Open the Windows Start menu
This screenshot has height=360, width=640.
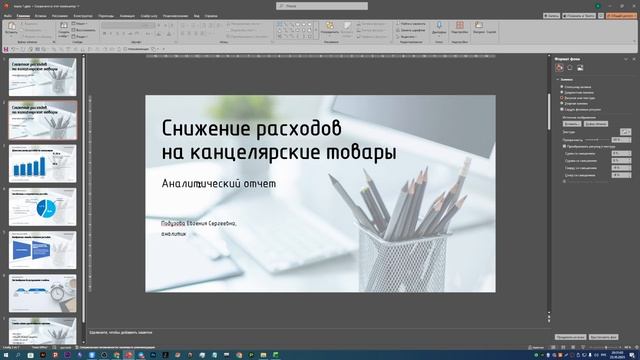(x=6, y=356)
